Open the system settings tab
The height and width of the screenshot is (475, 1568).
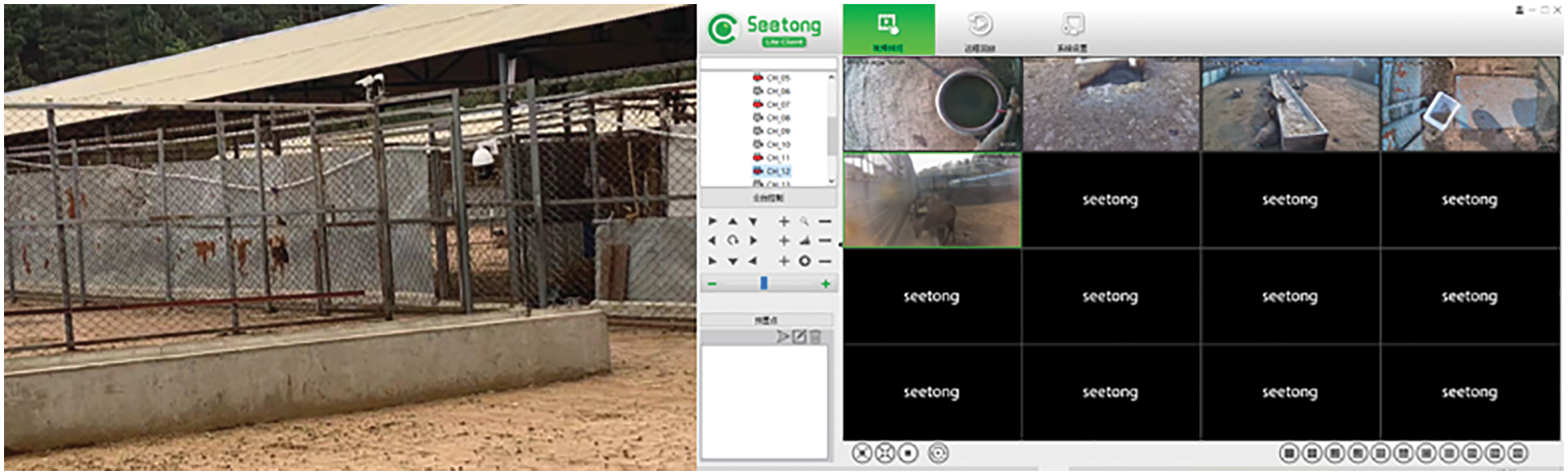tap(1072, 30)
